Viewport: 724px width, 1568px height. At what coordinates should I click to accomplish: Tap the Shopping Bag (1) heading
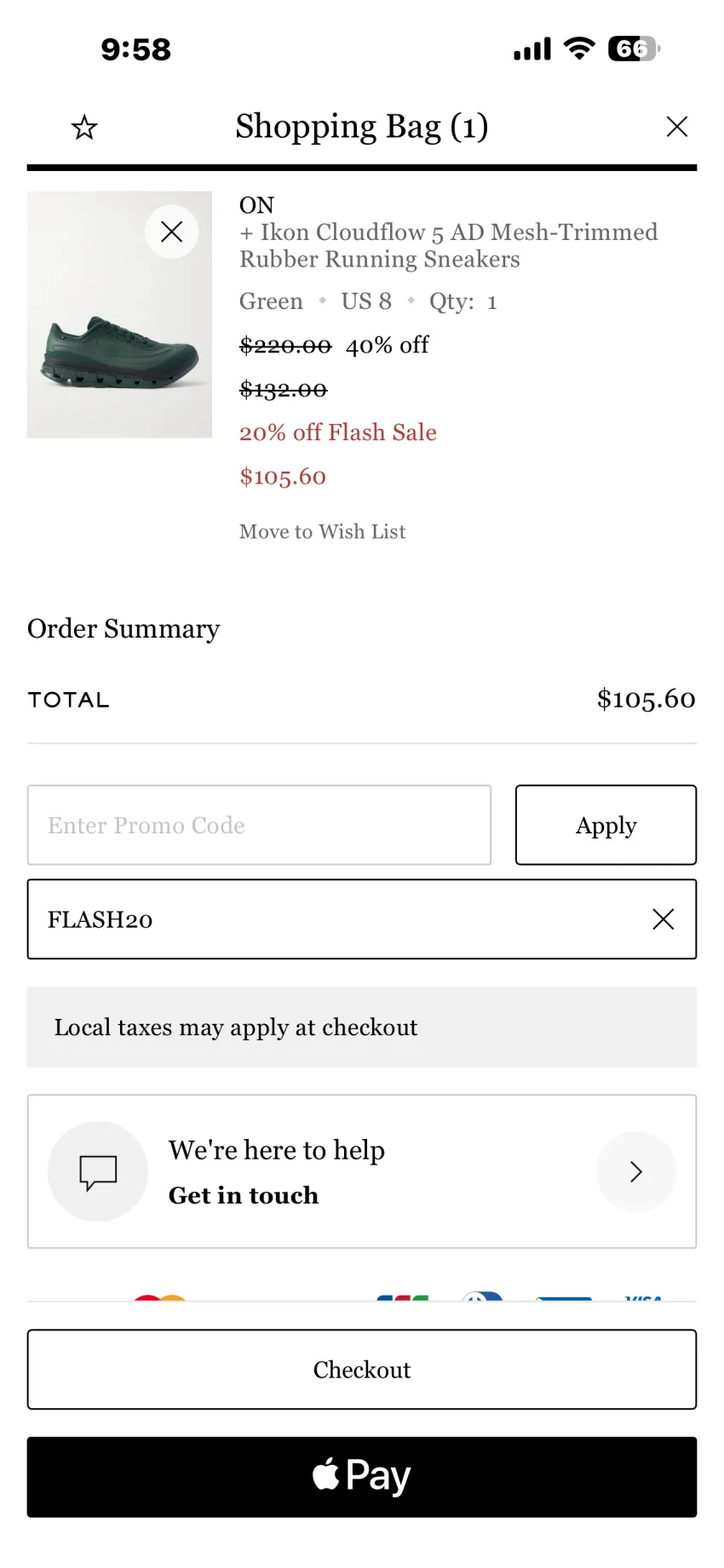click(x=362, y=127)
